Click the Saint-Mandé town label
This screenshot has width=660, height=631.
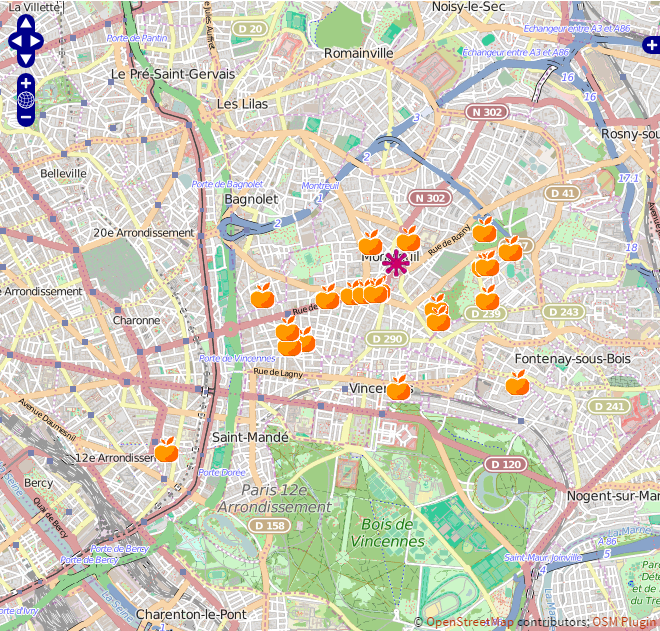click(x=250, y=437)
